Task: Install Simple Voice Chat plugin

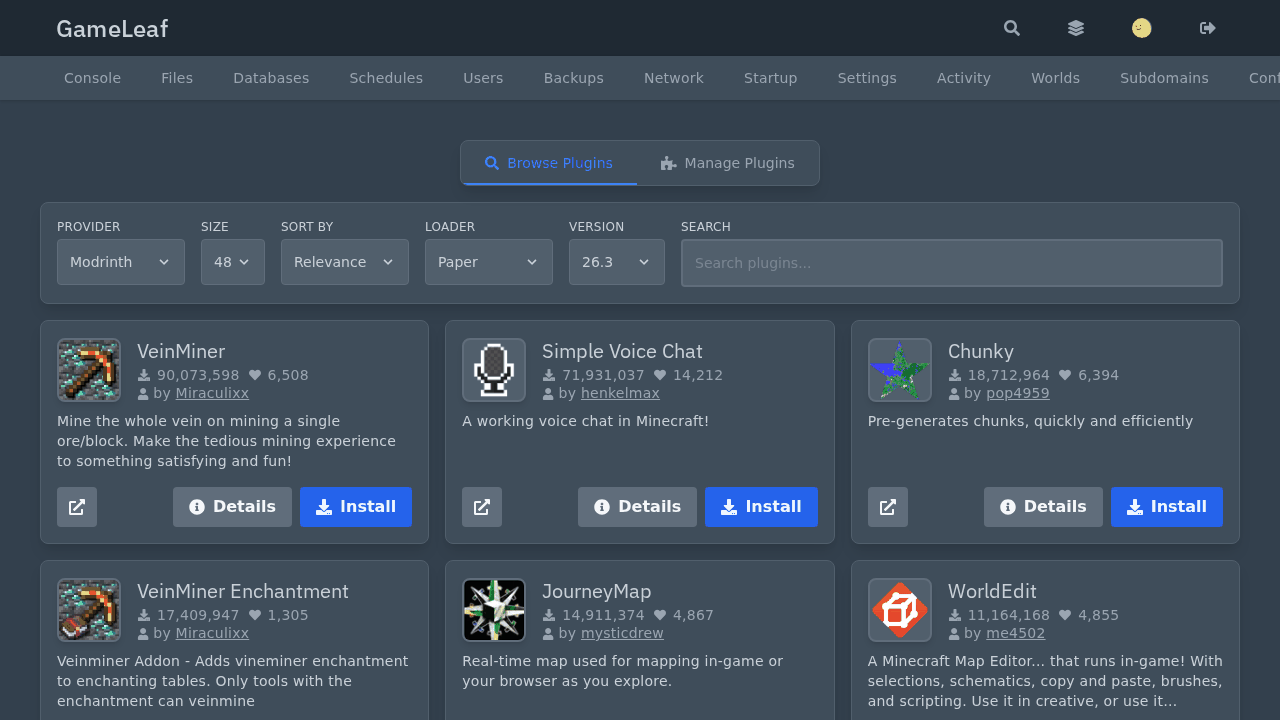Action: [761, 507]
